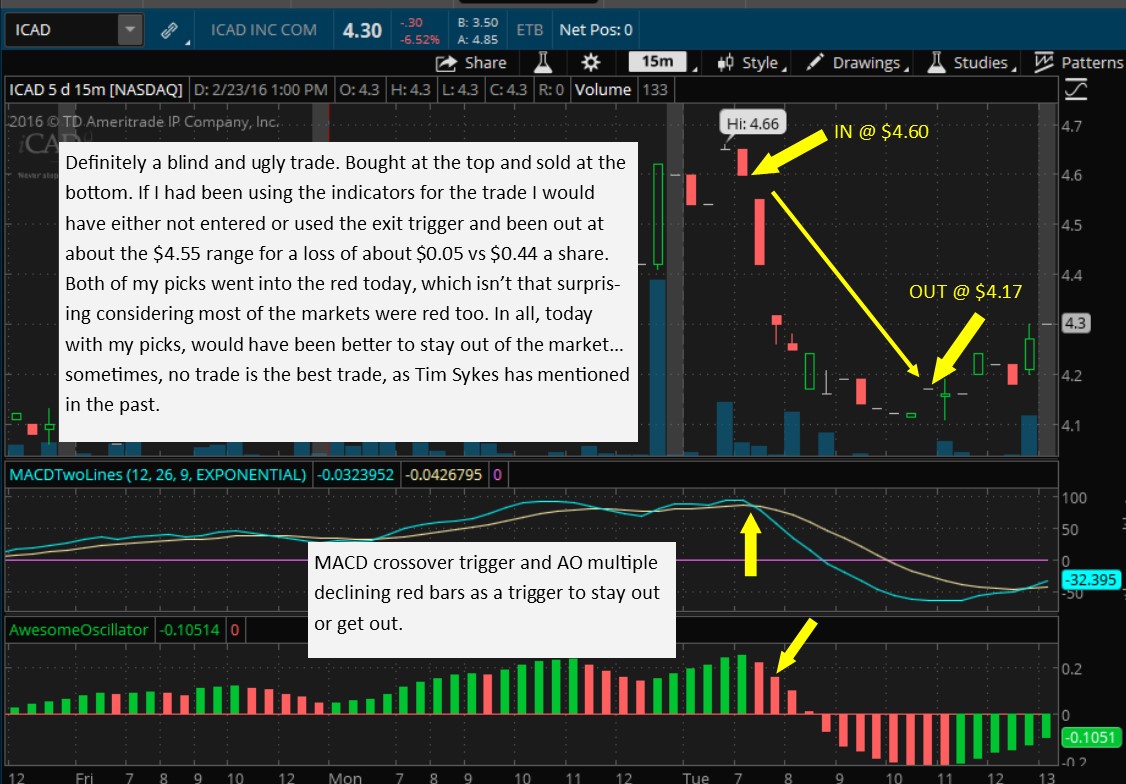
Task: Click the ICAD 5 d 15m [NASDAQ] chart title
Action: pyautogui.click(x=96, y=90)
